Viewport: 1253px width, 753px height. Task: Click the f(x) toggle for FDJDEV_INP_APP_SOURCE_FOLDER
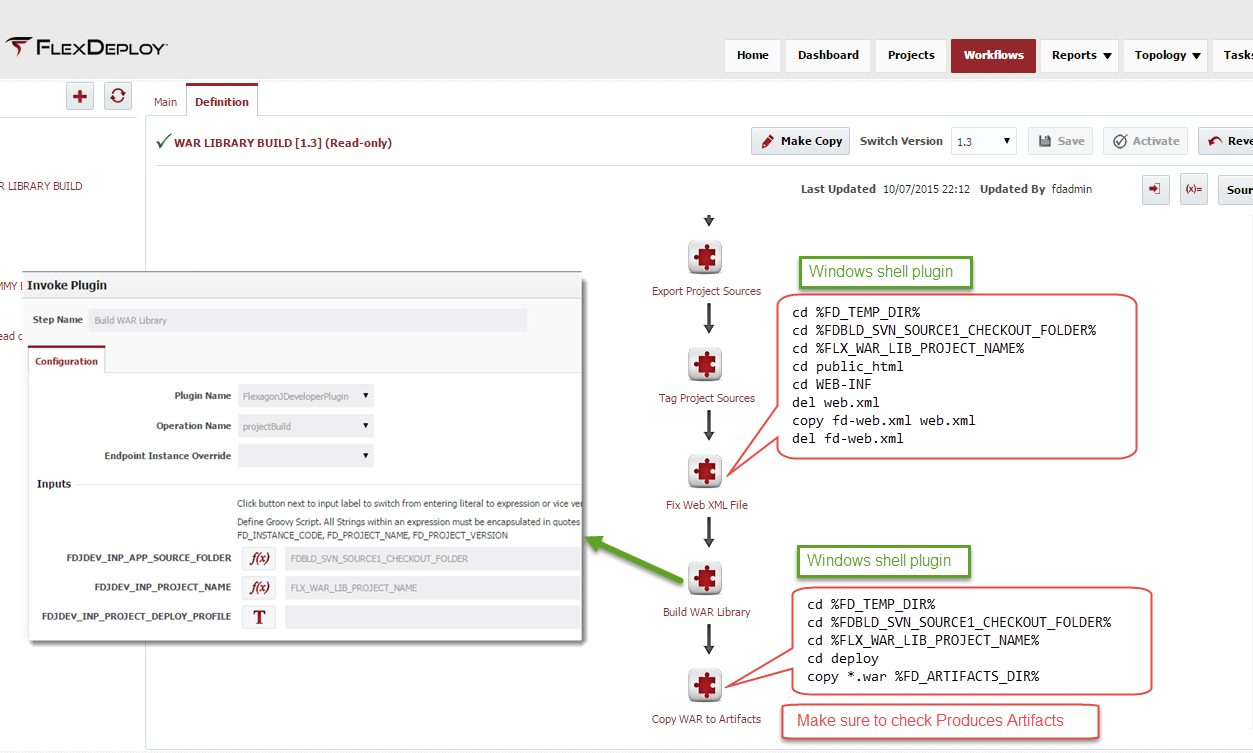coord(259,558)
